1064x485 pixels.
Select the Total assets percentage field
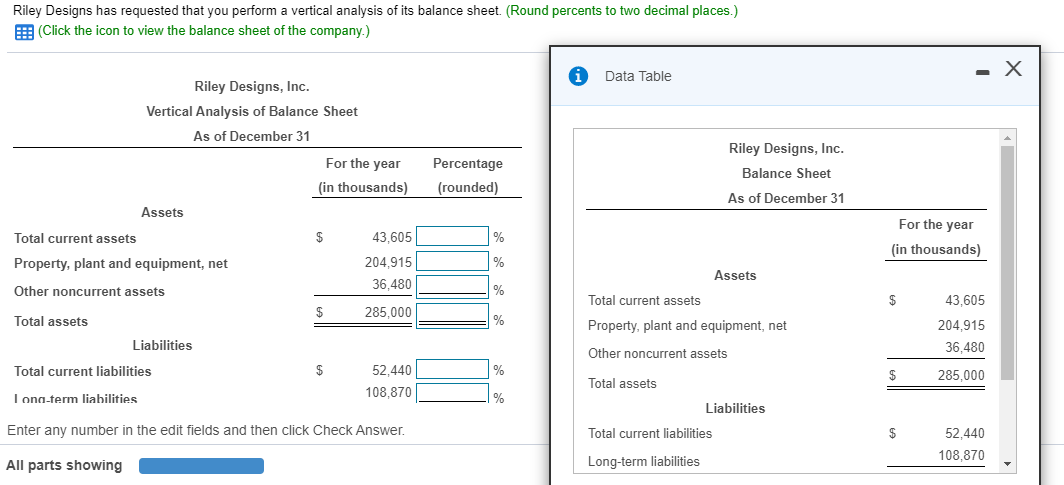[453, 315]
